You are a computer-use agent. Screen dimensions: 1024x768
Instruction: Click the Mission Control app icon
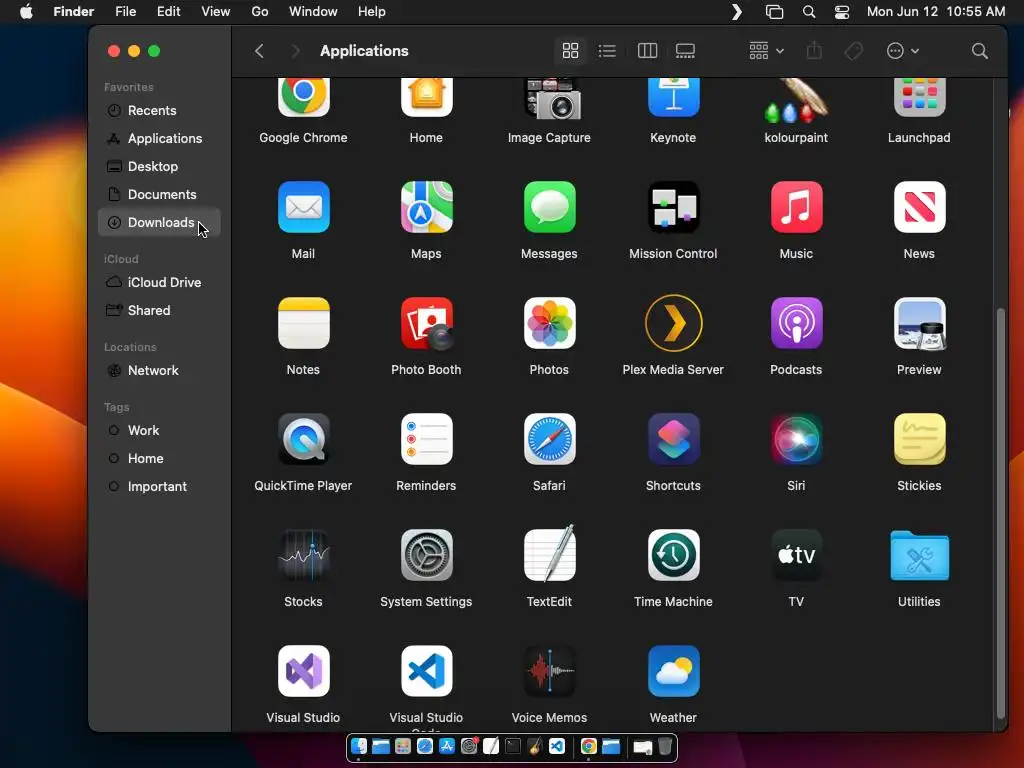coord(673,207)
